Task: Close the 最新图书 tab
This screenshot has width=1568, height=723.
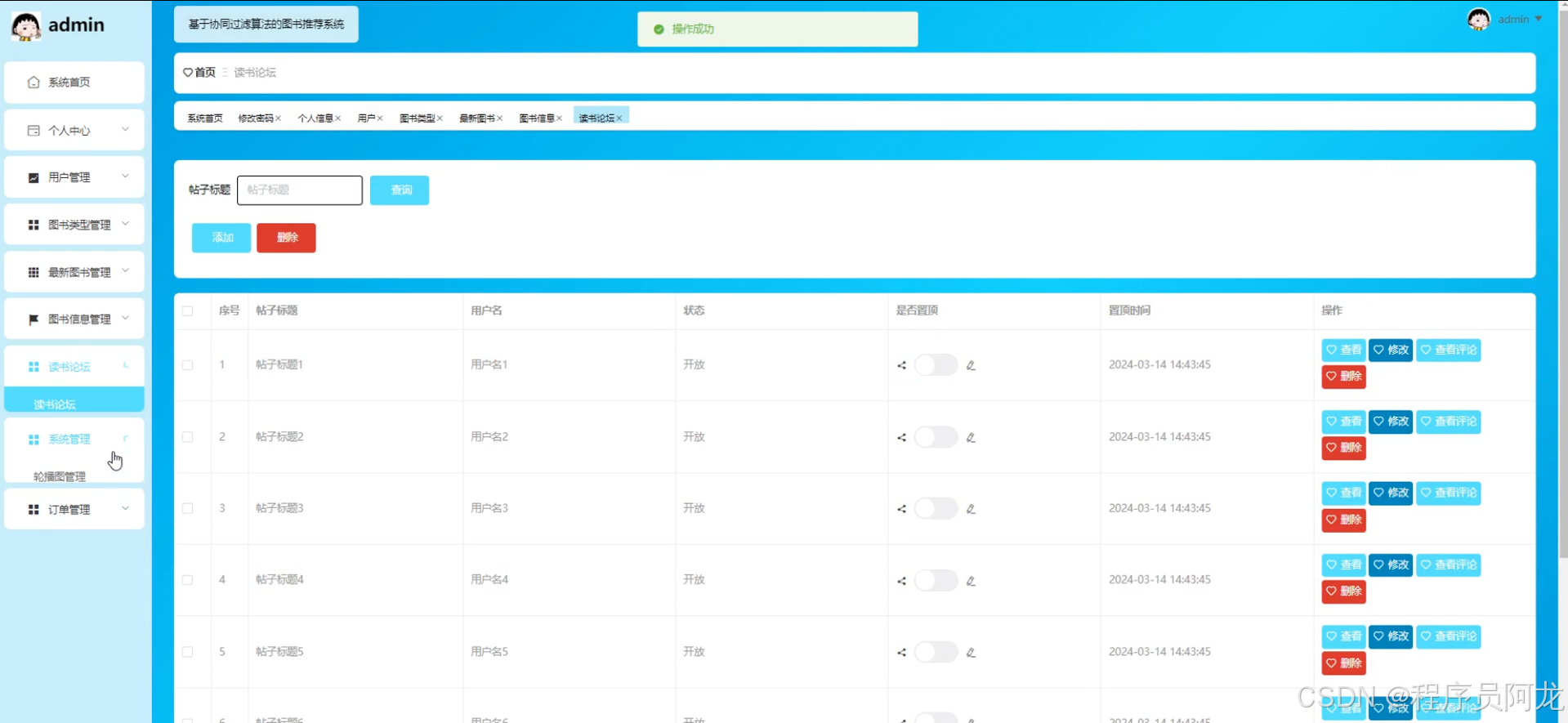Action: point(499,118)
